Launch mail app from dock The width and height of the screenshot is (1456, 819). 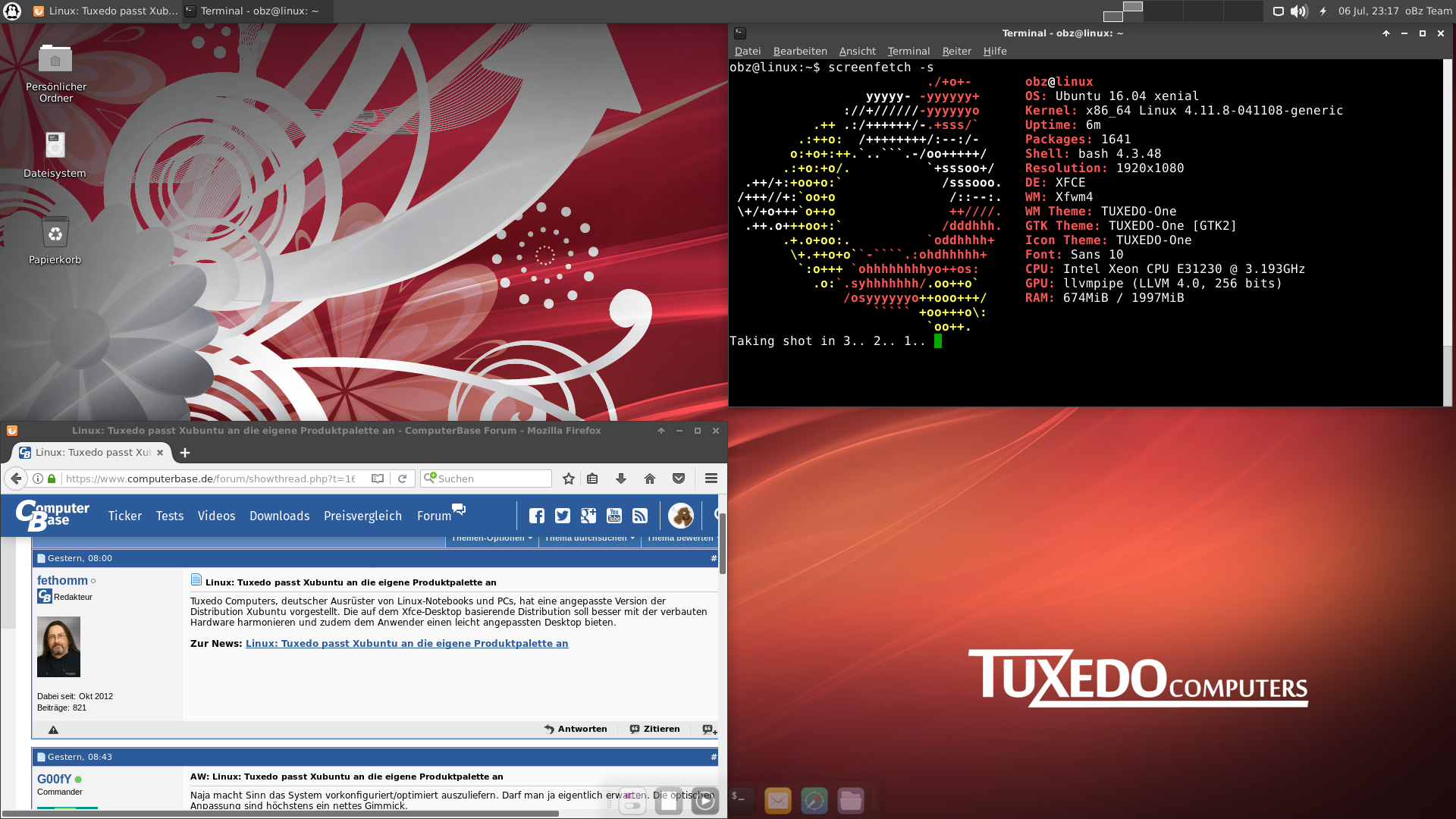pos(778,800)
